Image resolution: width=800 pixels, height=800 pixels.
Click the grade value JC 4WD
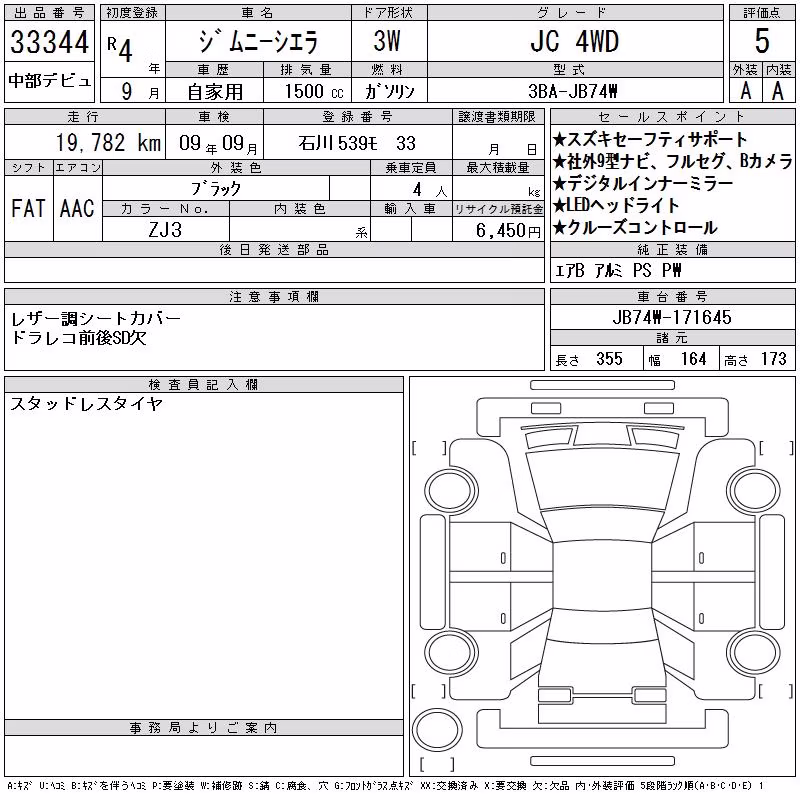(x=574, y=41)
